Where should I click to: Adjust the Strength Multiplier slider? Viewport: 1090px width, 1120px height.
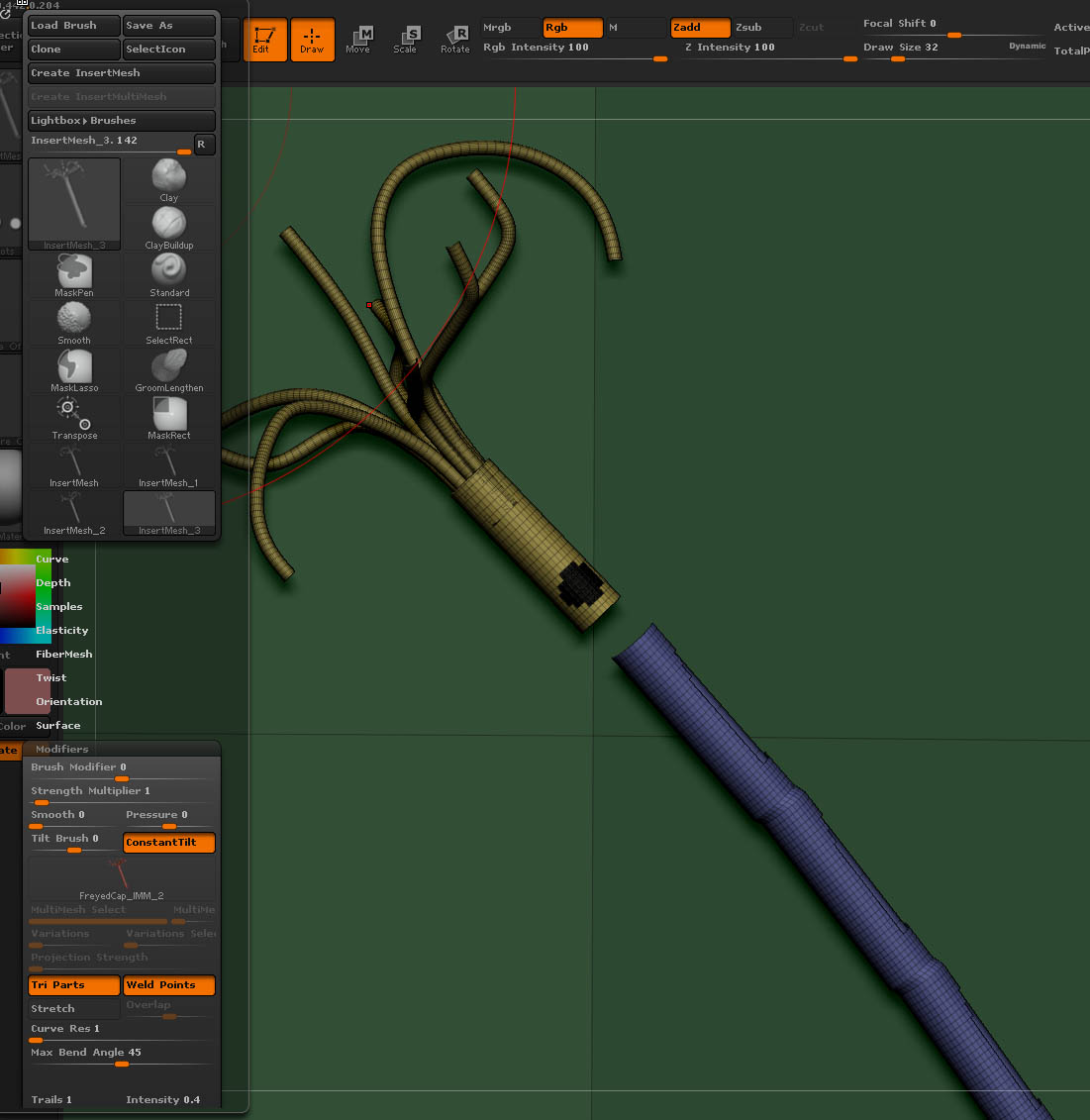coord(122,795)
